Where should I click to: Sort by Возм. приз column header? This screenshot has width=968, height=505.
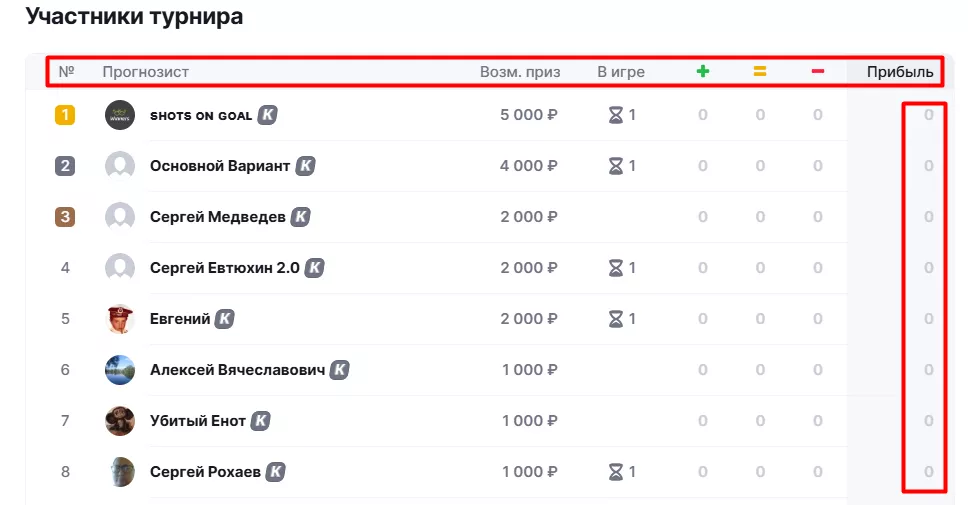point(520,72)
